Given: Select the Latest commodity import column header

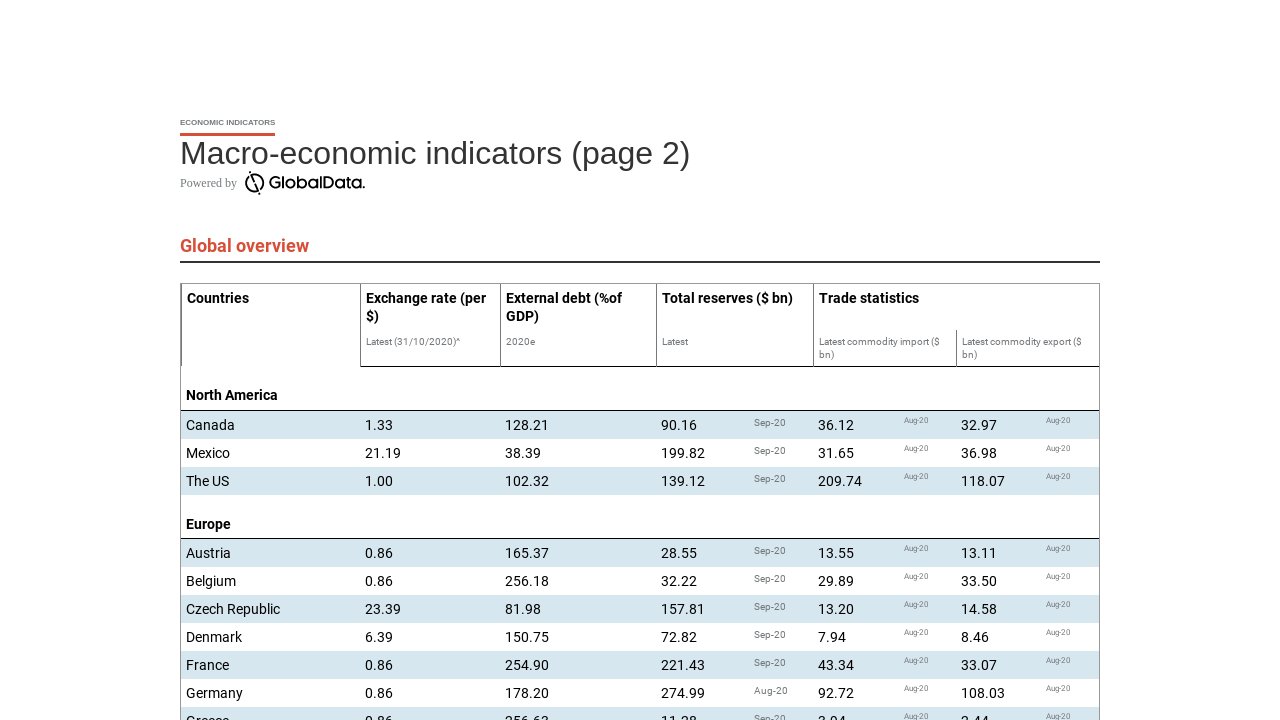Looking at the screenshot, I should point(879,348).
